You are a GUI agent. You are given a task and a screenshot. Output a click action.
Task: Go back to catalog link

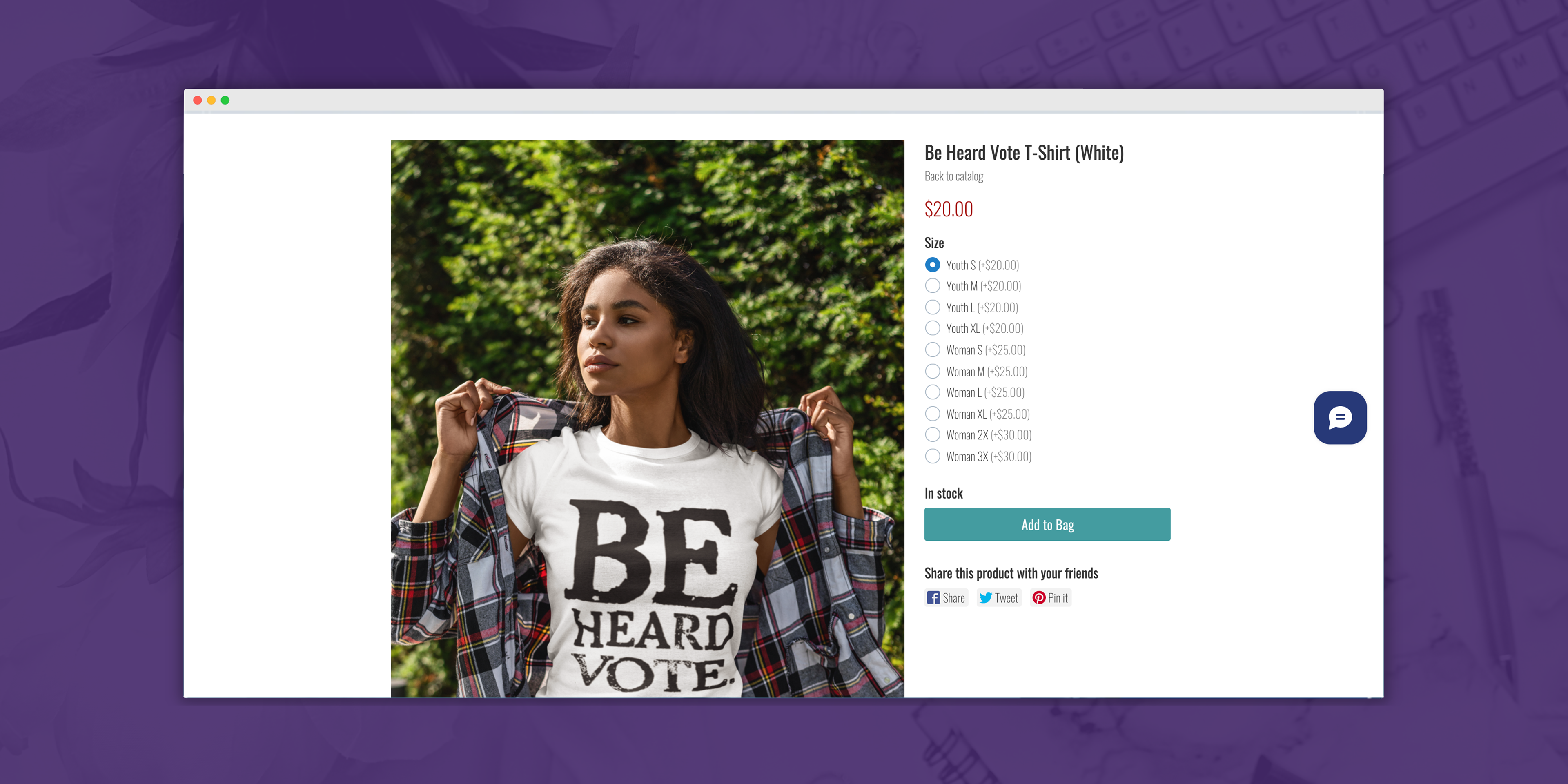953,176
